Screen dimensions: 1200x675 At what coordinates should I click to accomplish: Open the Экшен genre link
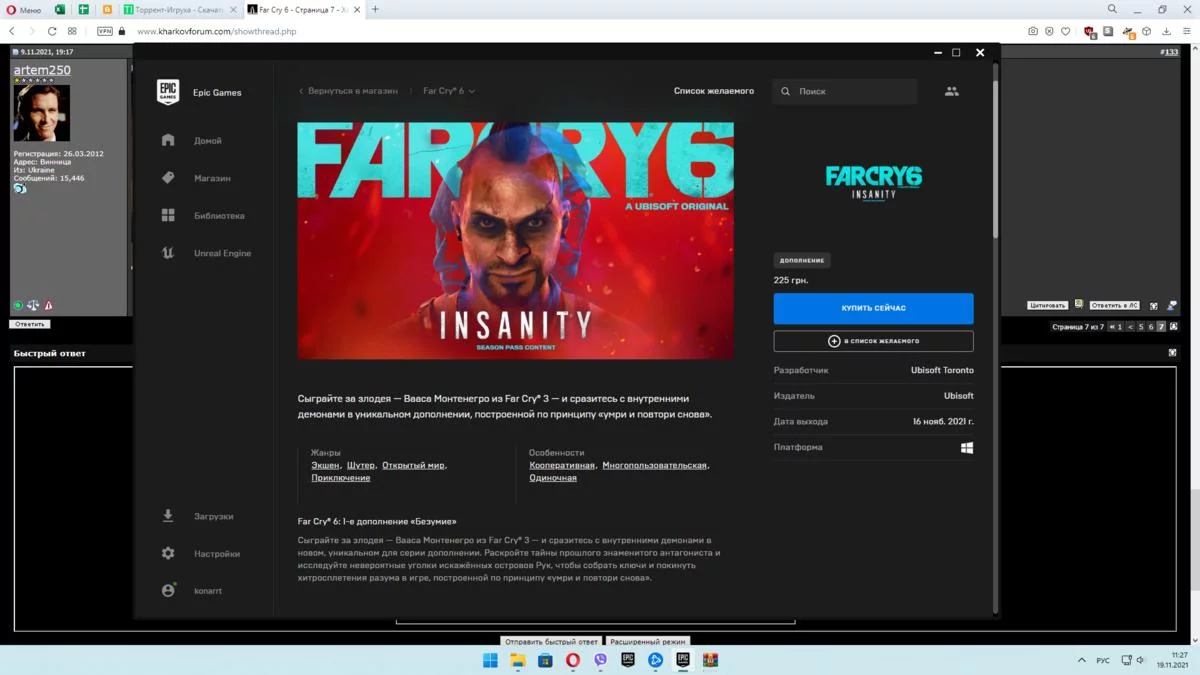[x=325, y=465]
